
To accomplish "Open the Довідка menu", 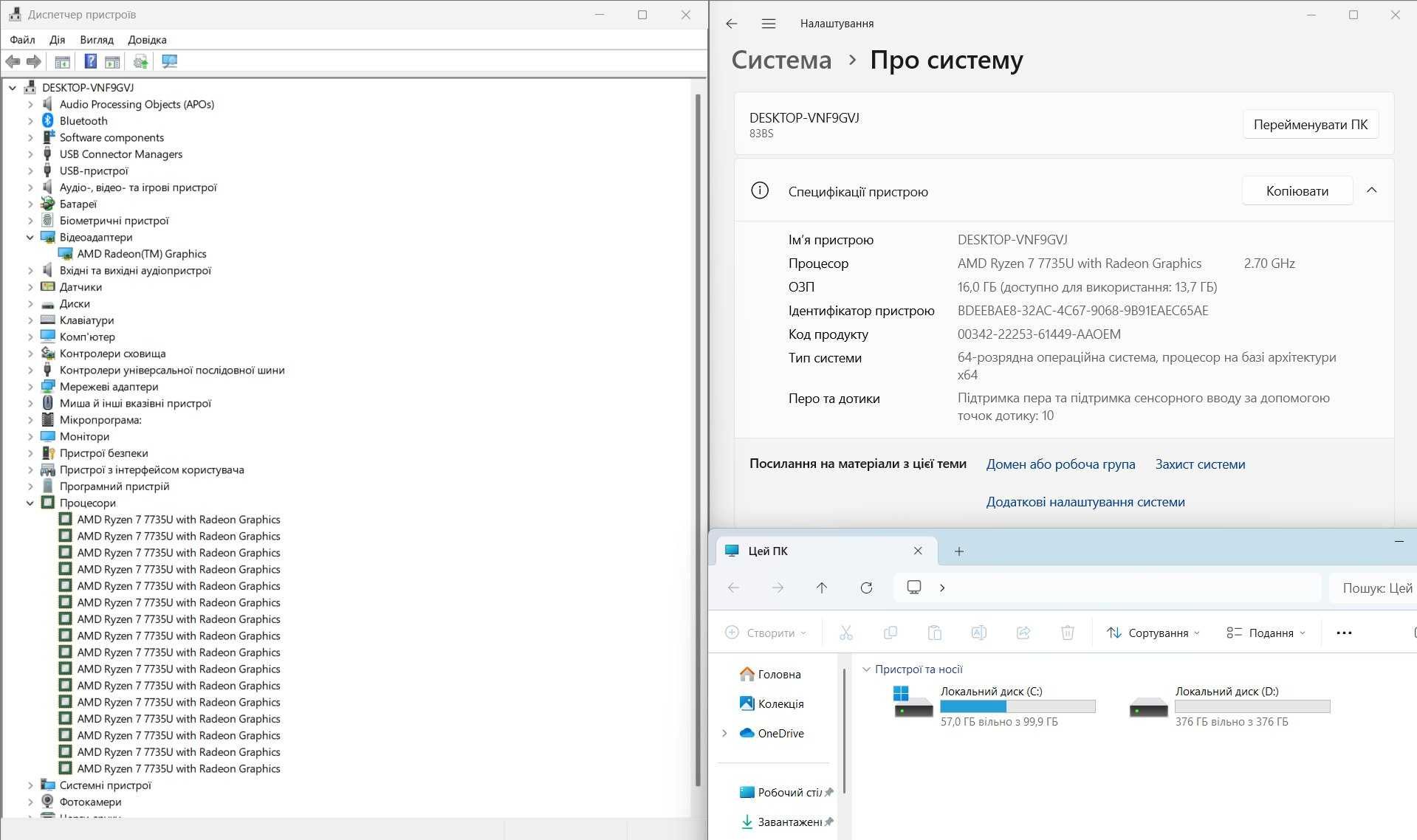I will coord(147,40).
